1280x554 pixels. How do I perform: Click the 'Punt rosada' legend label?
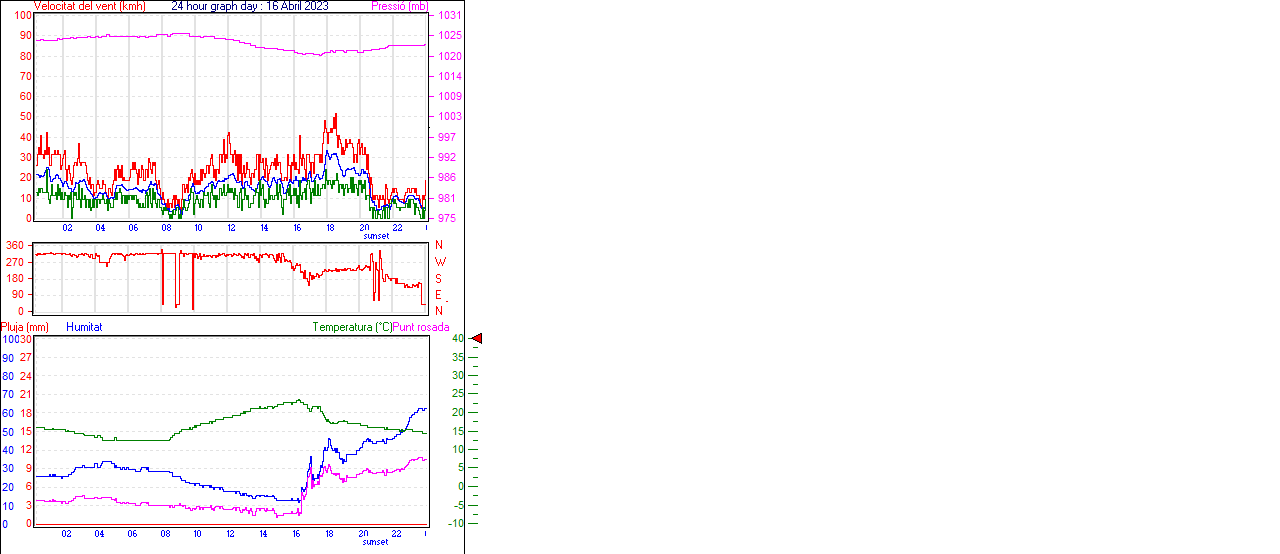coord(421,327)
